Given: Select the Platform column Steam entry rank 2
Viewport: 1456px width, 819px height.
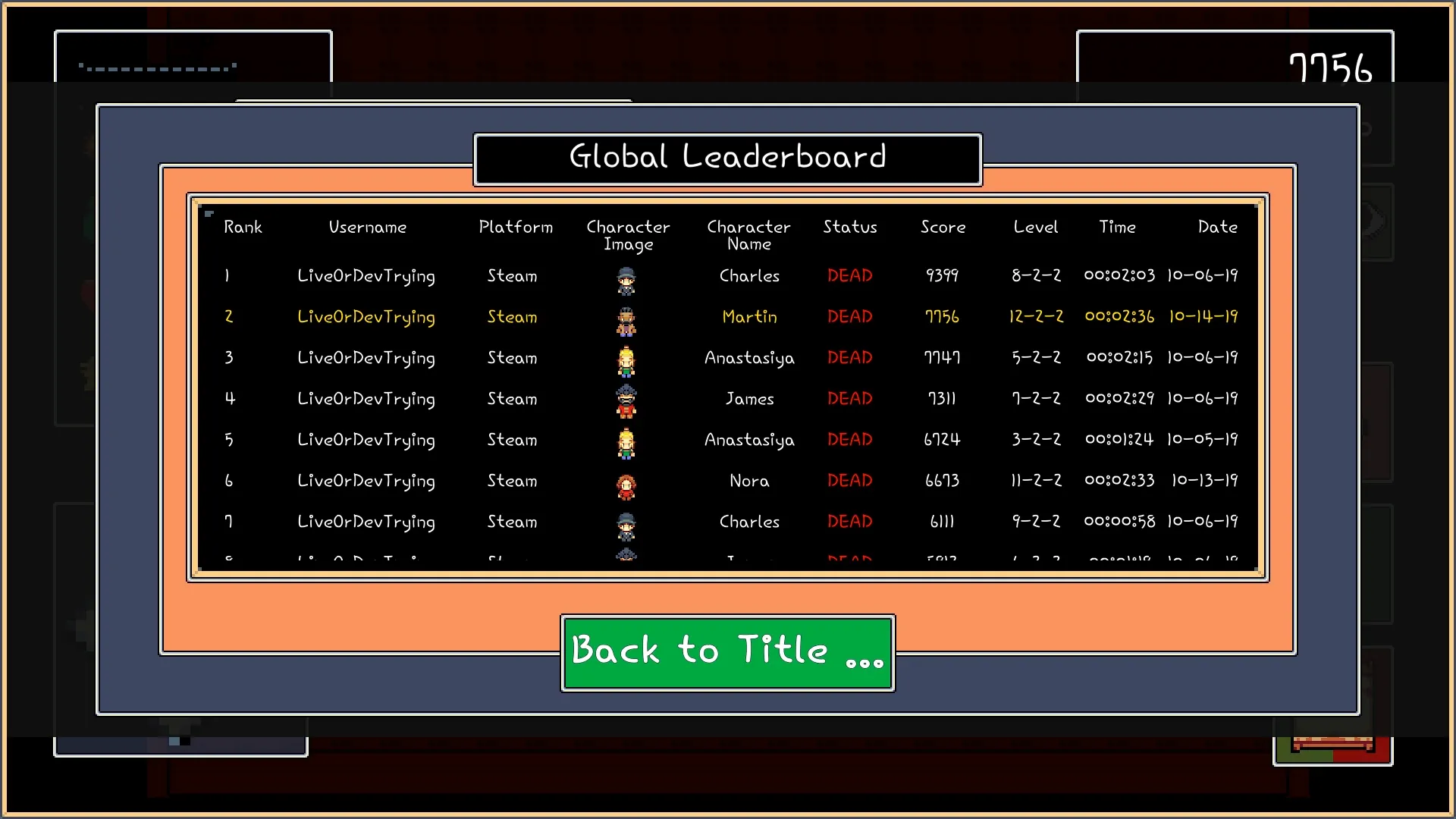Looking at the screenshot, I should coord(514,316).
